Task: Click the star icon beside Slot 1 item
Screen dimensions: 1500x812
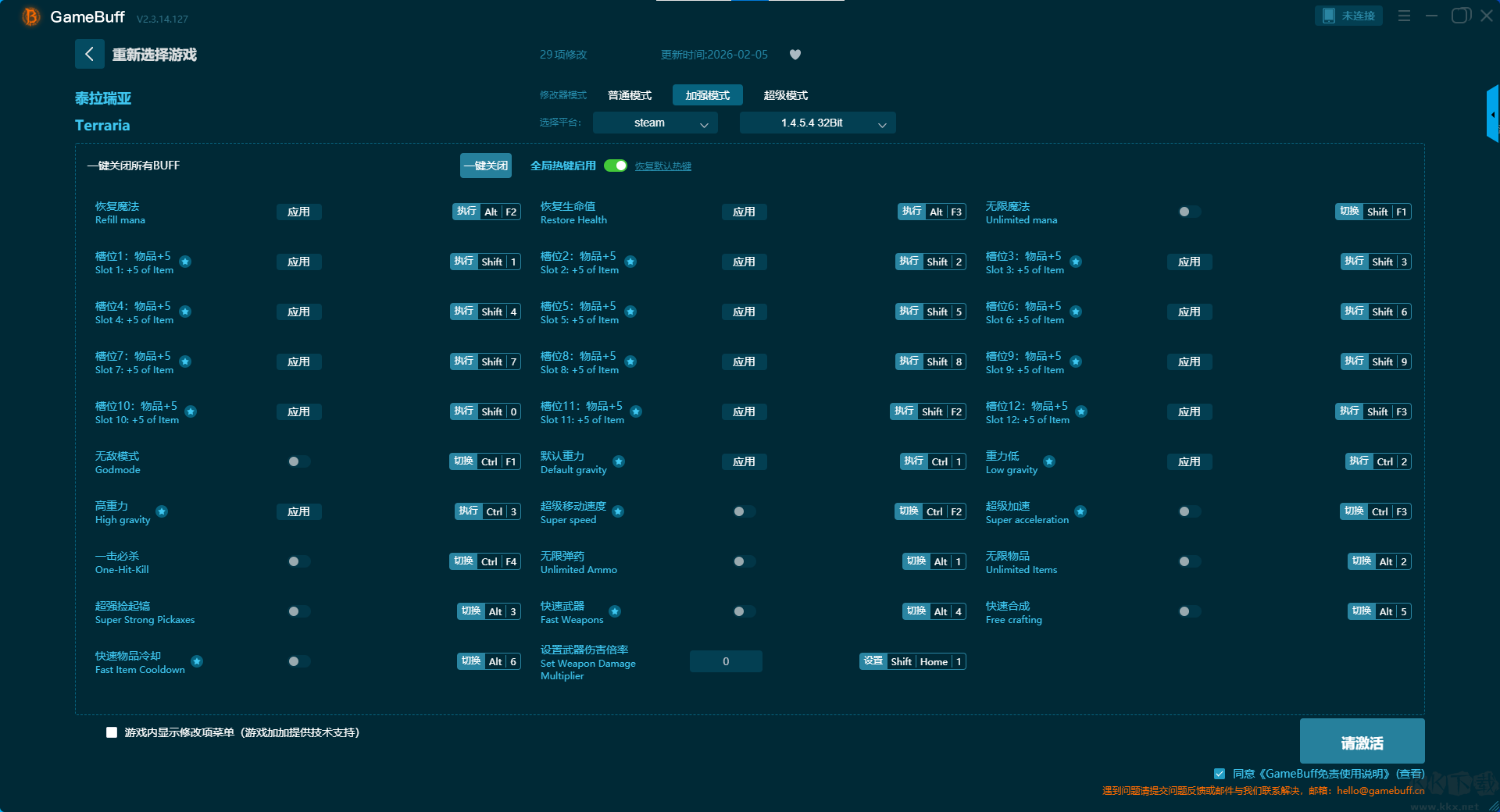Action: [186, 262]
